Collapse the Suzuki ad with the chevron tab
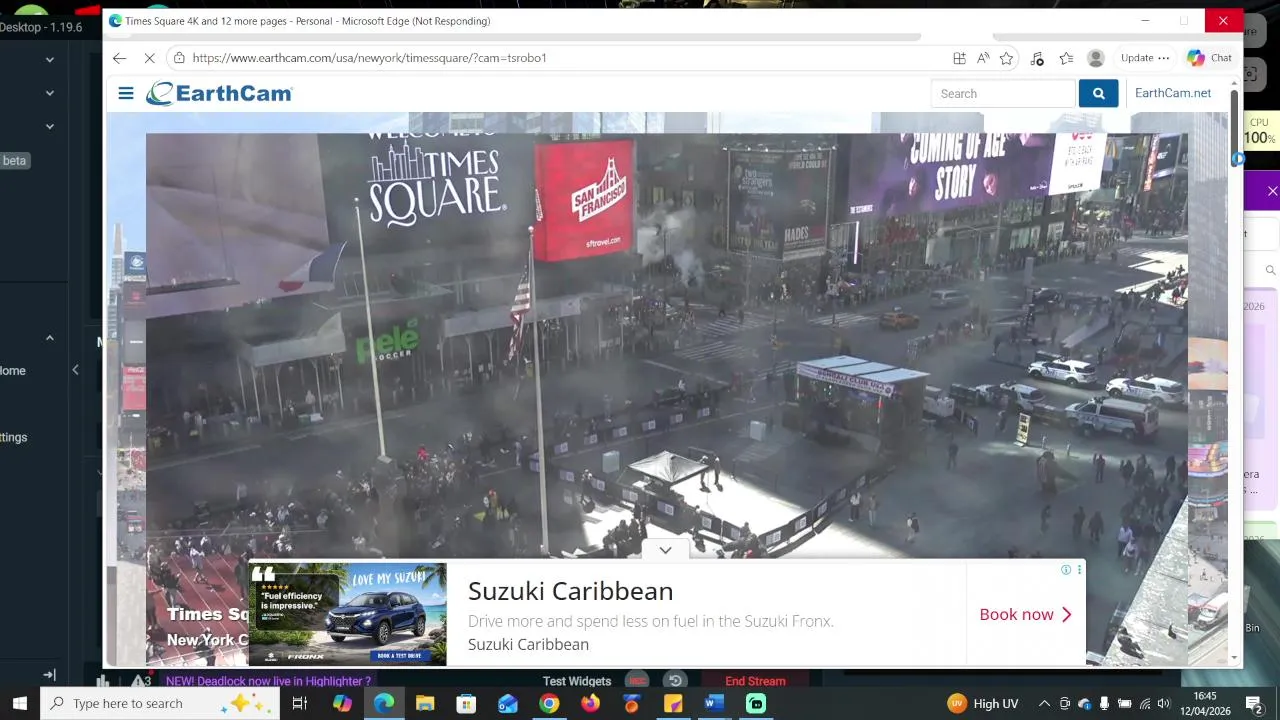 (665, 550)
